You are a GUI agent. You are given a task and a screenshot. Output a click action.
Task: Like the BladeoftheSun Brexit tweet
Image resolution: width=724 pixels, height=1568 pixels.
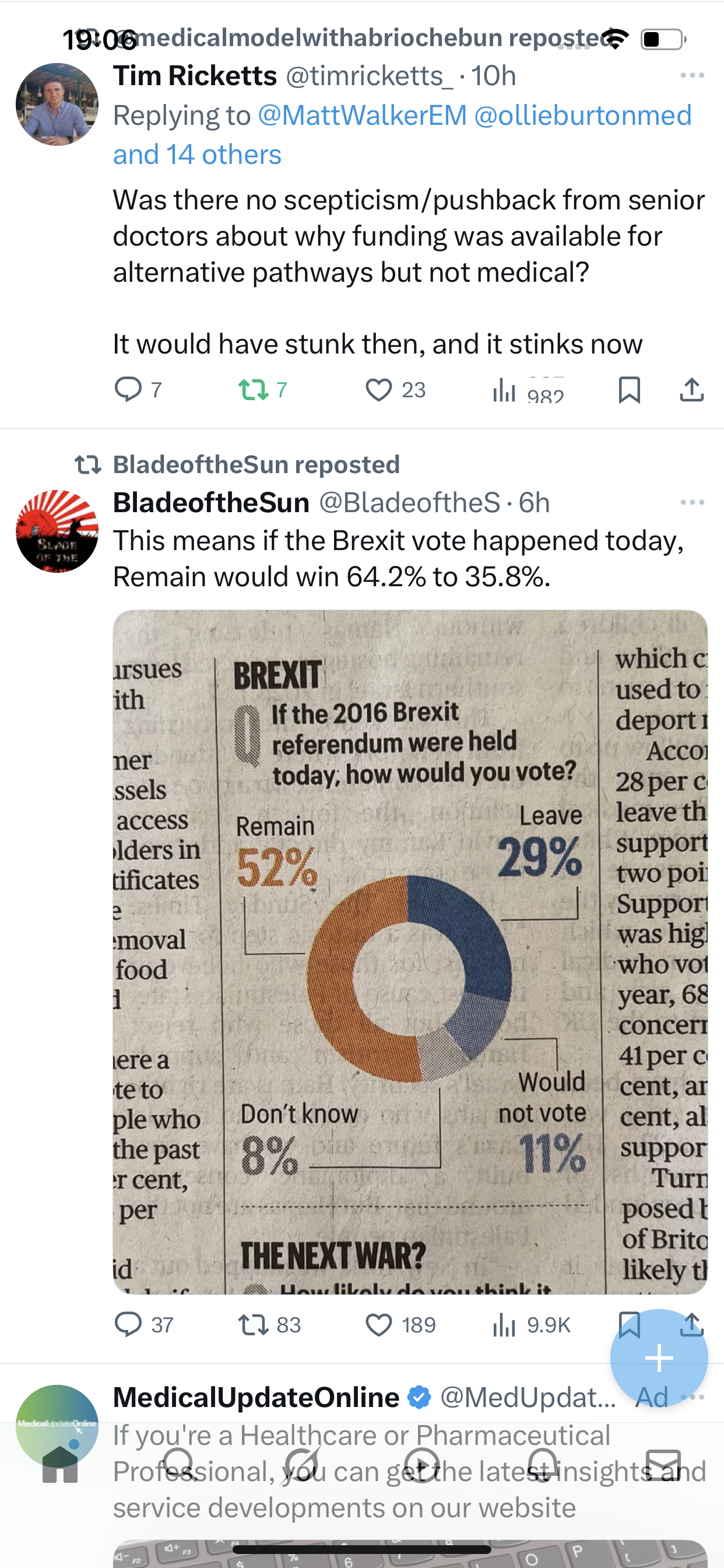[x=378, y=1325]
